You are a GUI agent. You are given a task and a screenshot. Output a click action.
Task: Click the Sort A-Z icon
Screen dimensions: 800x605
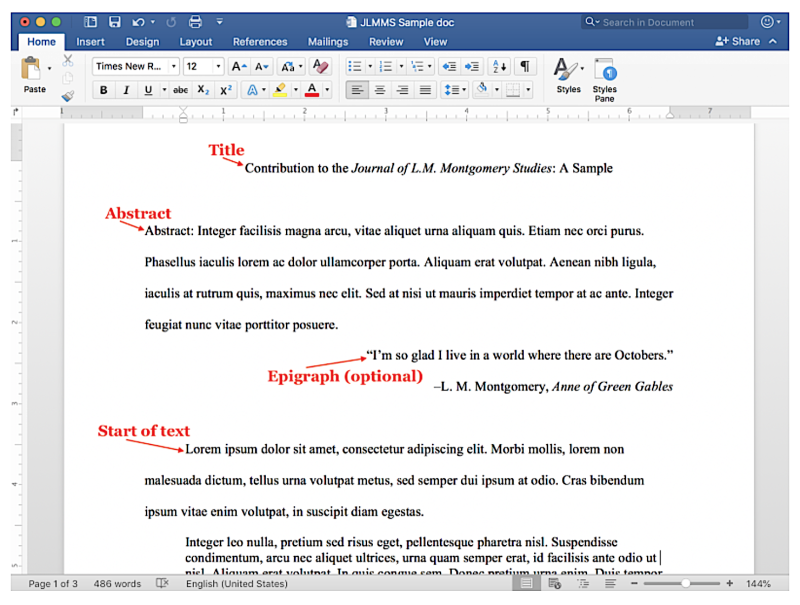498,66
